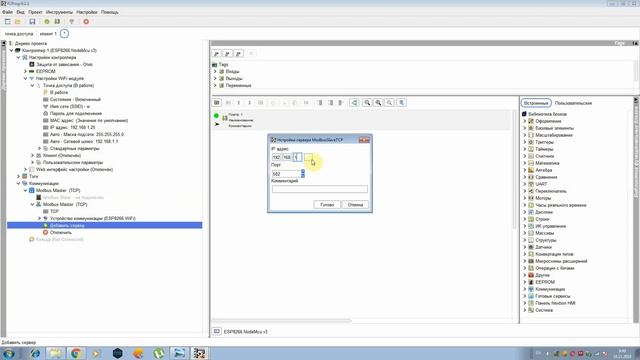Click the first IP octet field 192

(x=276, y=157)
